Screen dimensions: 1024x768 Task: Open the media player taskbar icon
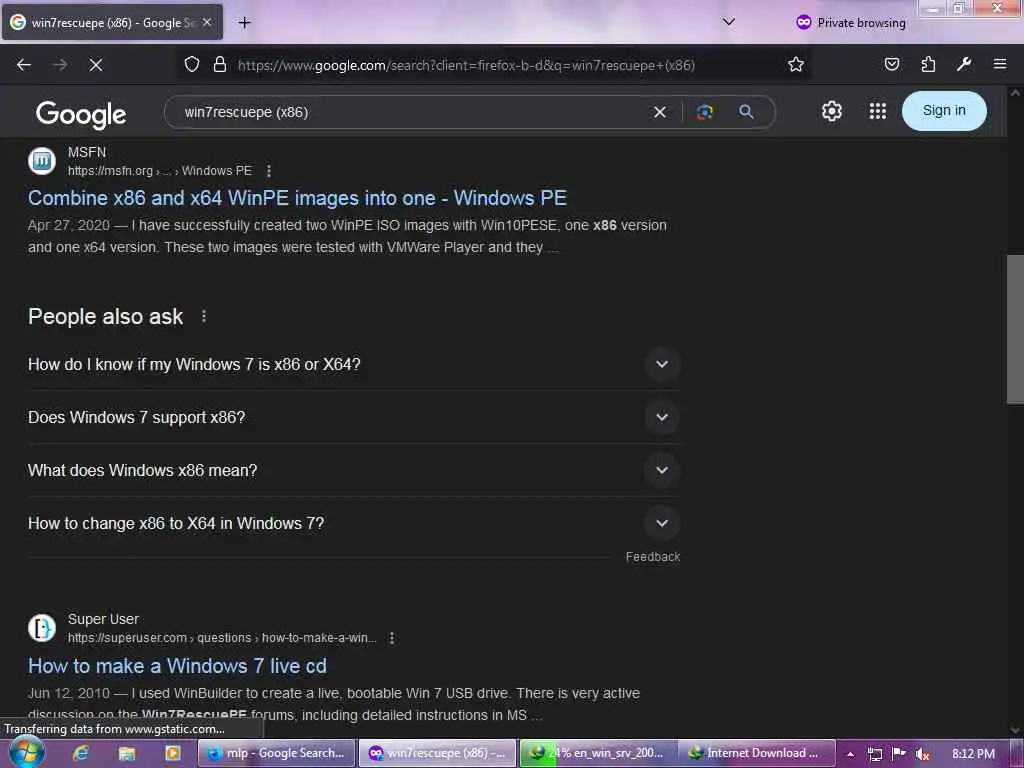click(x=172, y=753)
